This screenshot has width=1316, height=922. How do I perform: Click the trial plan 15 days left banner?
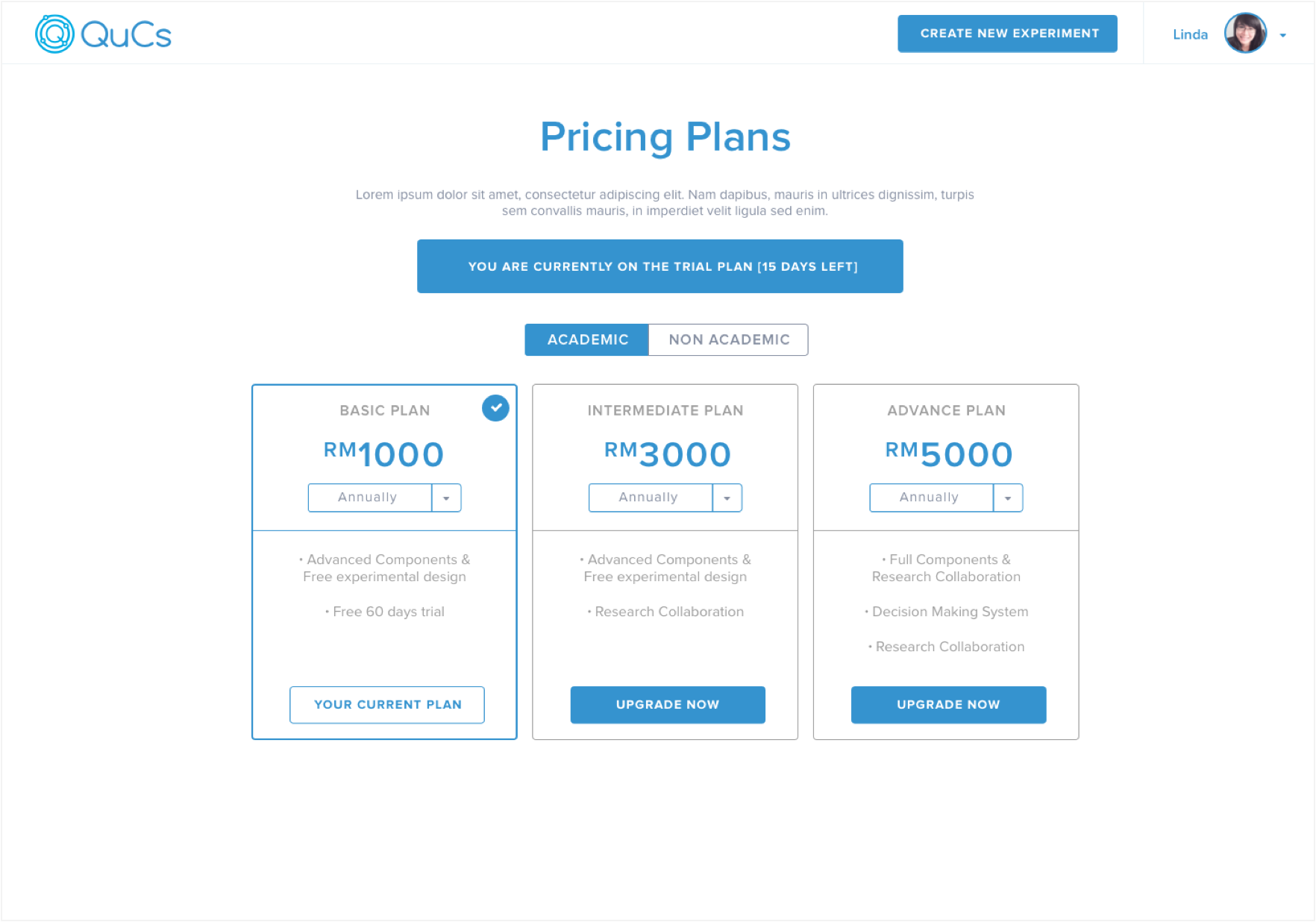click(x=660, y=266)
